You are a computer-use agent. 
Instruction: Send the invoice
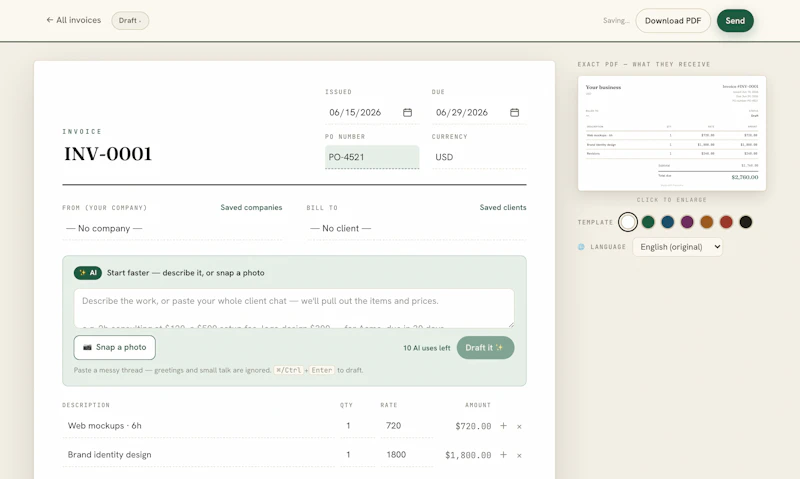click(x=735, y=20)
